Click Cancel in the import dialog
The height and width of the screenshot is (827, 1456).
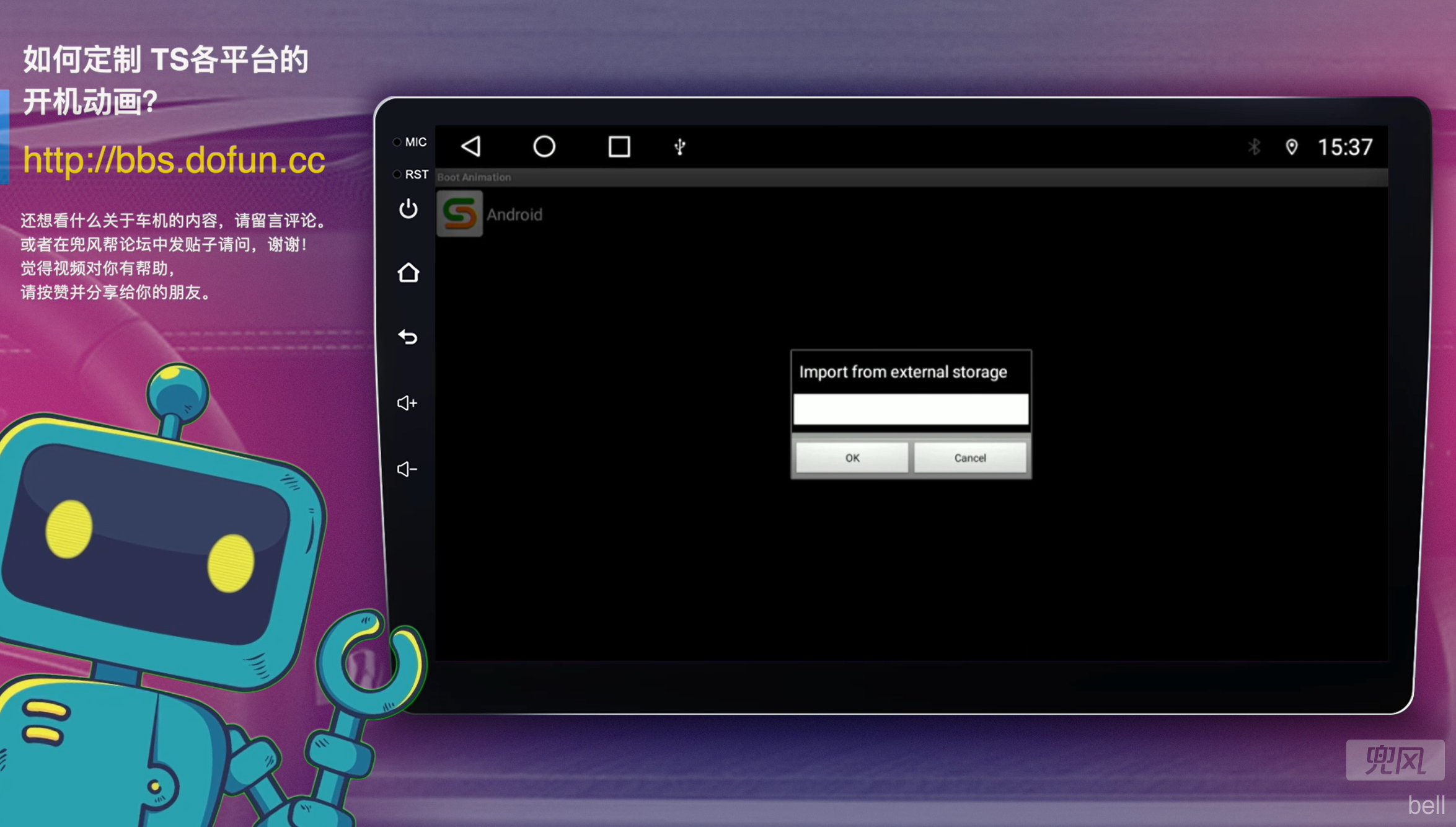[x=969, y=458]
